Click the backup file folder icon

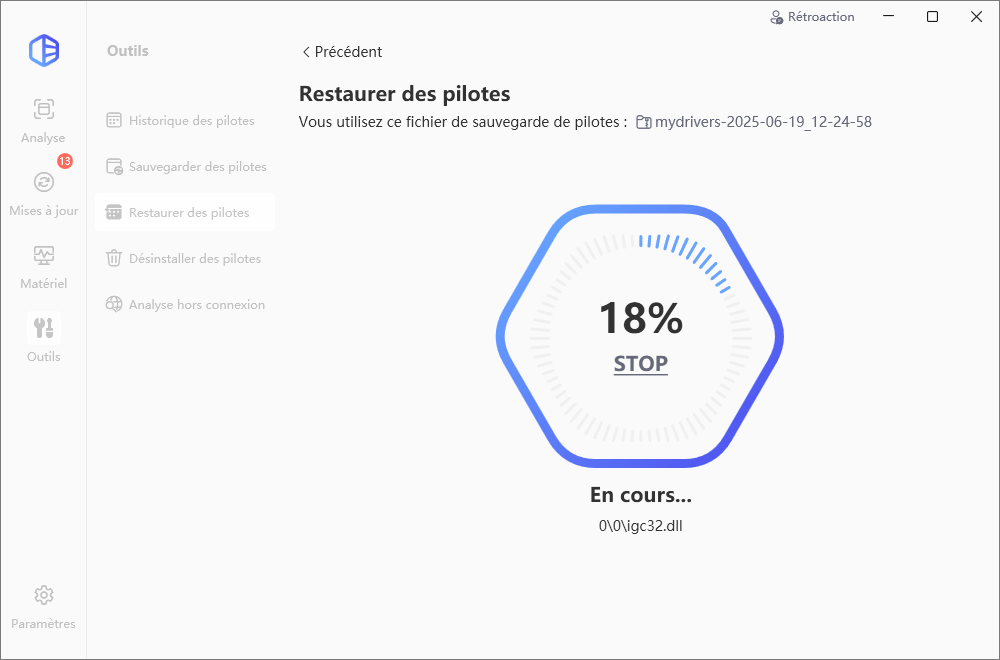pyautogui.click(x=643, y=122)
